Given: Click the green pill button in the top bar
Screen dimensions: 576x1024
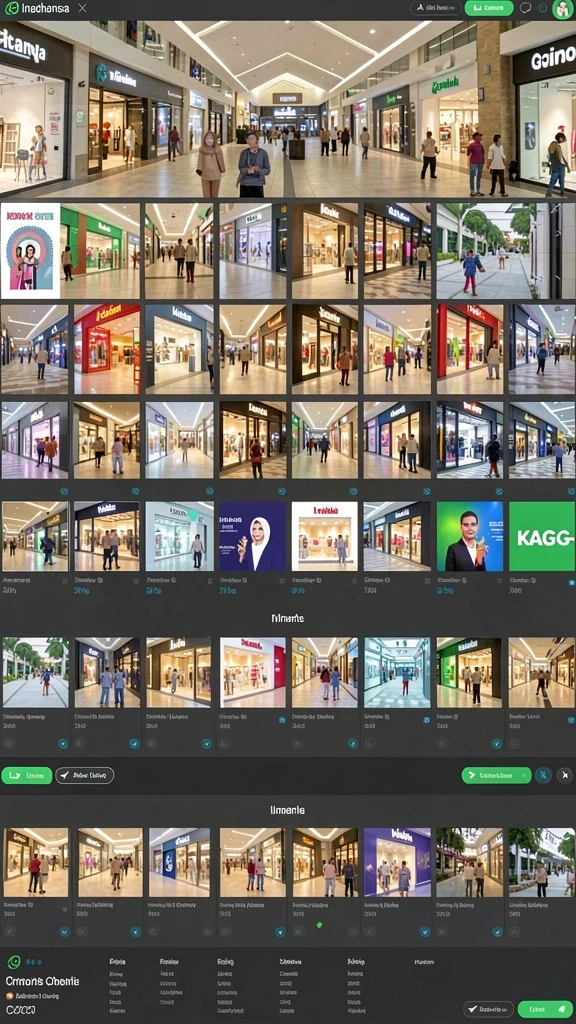Looking at the screenshot, I should pos(489,8).
